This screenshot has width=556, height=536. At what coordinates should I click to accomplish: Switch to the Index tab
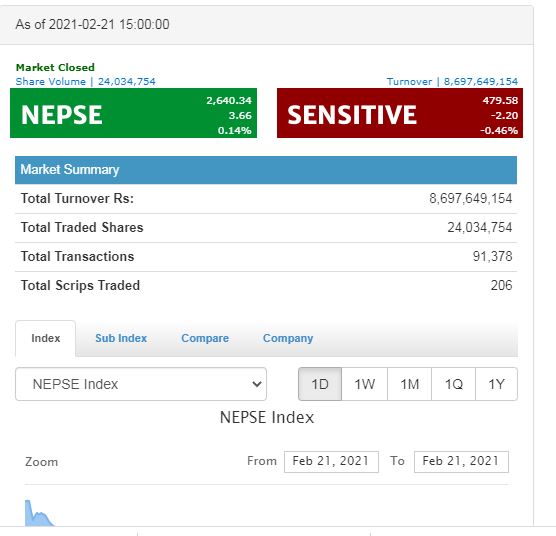(45, 338)
